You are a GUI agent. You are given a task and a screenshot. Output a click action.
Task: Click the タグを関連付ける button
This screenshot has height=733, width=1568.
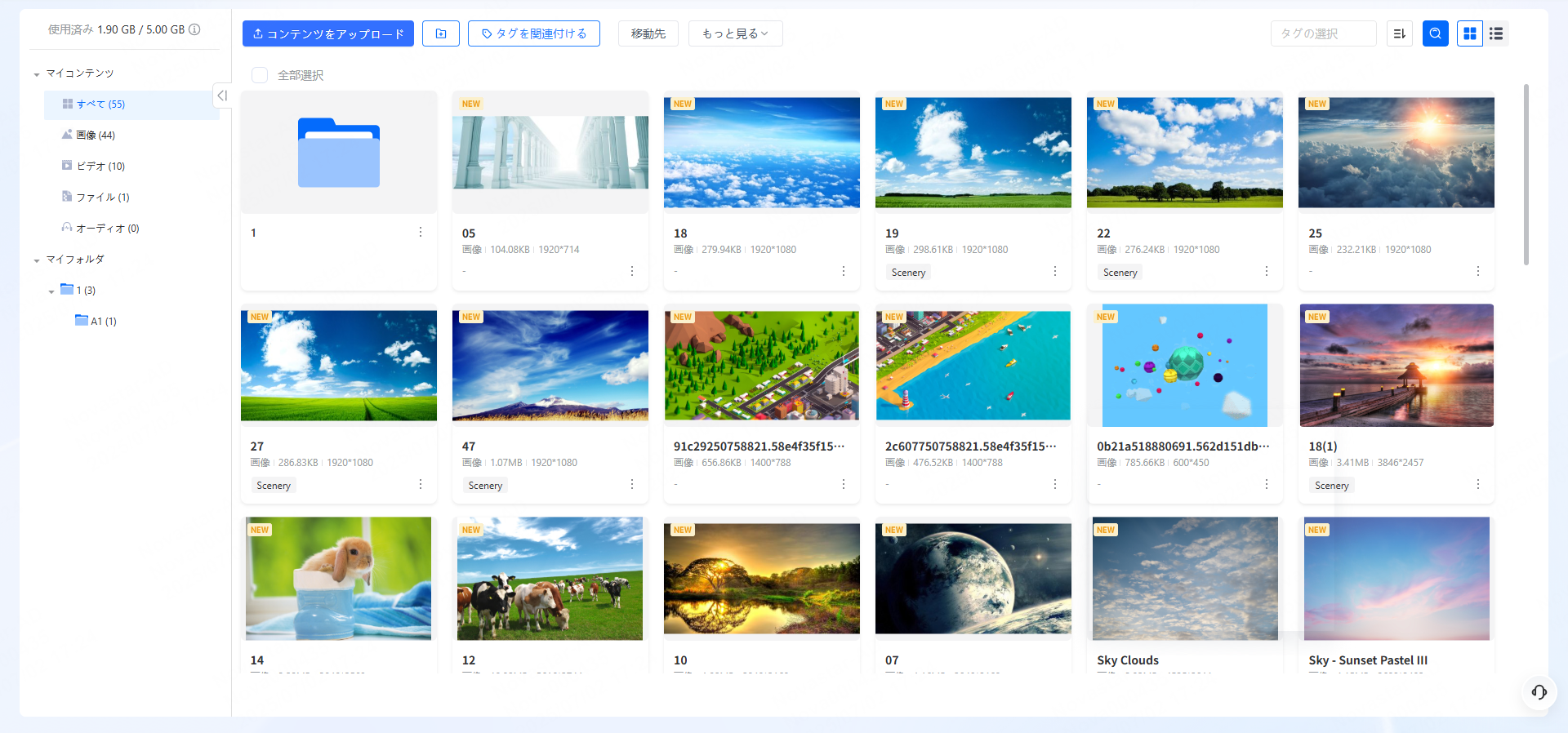click(534, 33)
